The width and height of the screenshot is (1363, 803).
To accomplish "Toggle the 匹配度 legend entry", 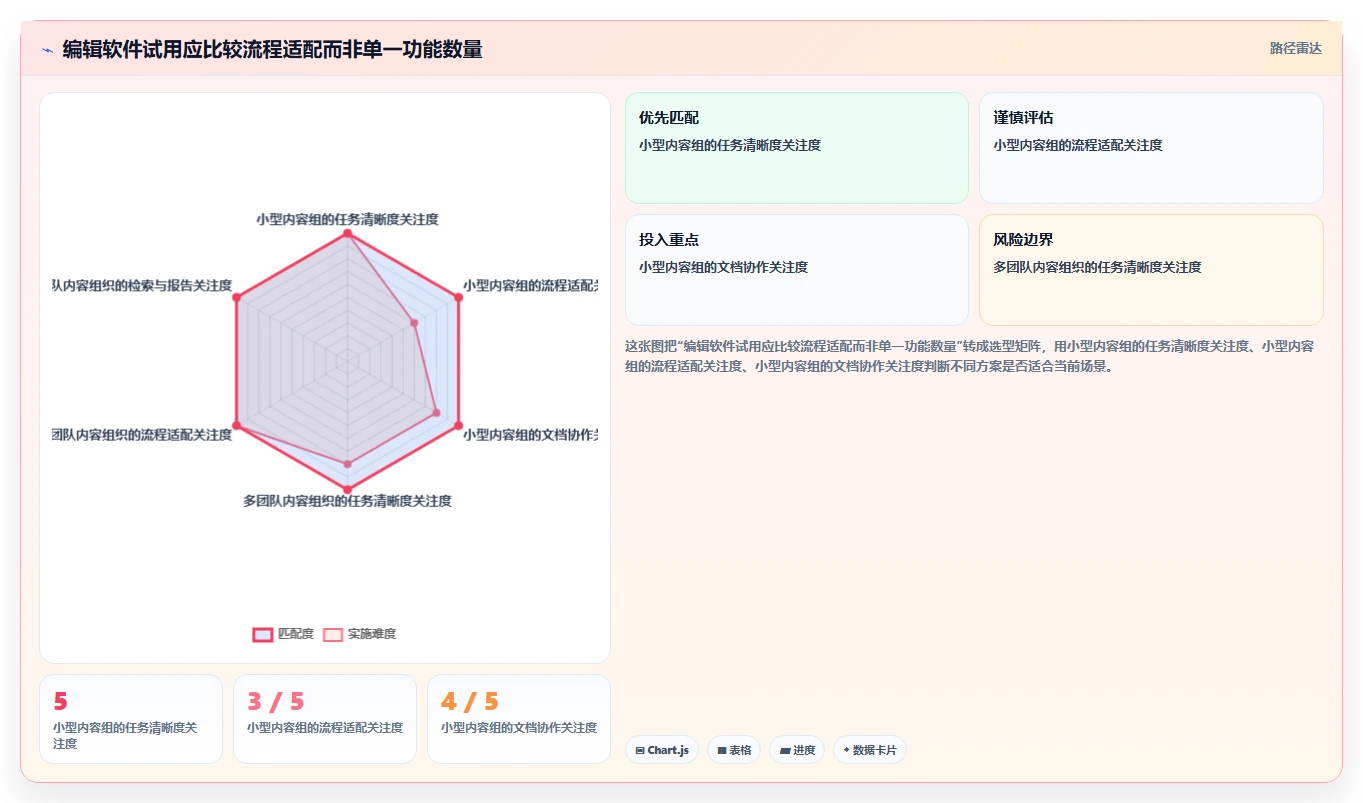I will tap(283, 634).
